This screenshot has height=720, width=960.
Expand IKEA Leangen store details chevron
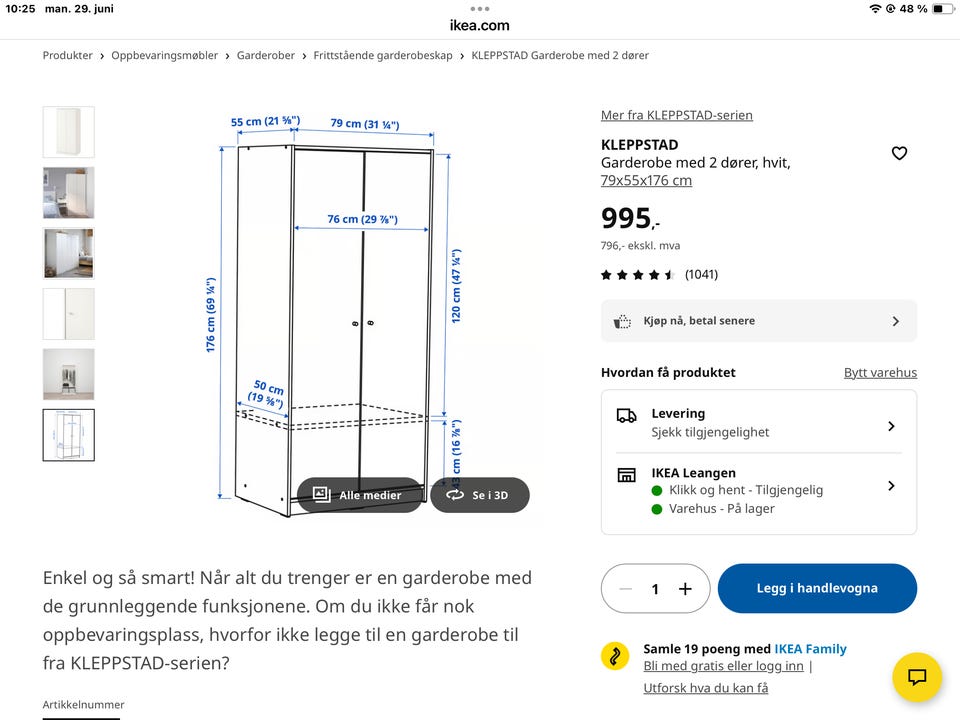pyautogui.click(x=891, y=486)
